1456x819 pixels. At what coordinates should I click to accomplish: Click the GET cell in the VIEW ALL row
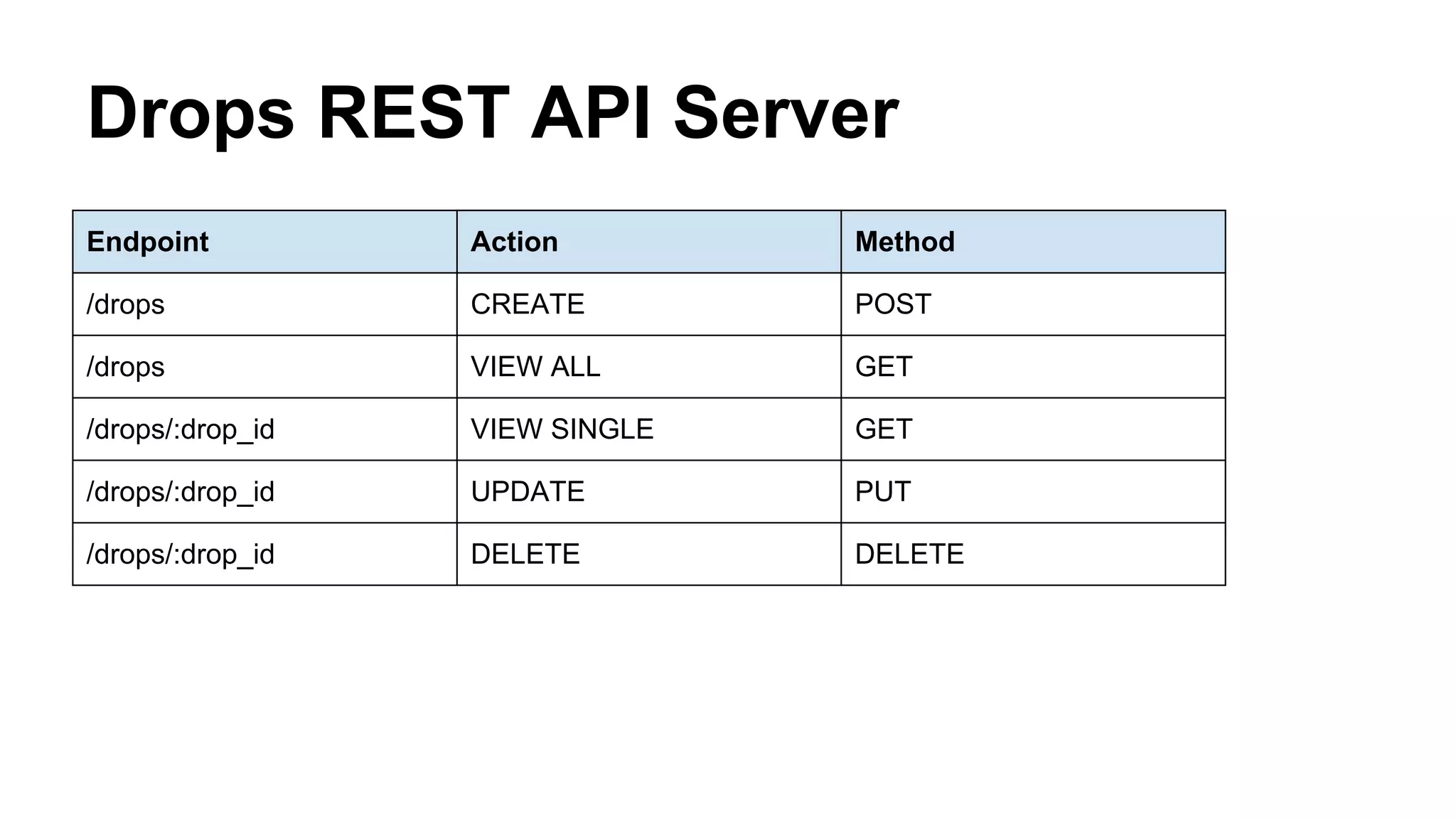[x=1033, y=367]
